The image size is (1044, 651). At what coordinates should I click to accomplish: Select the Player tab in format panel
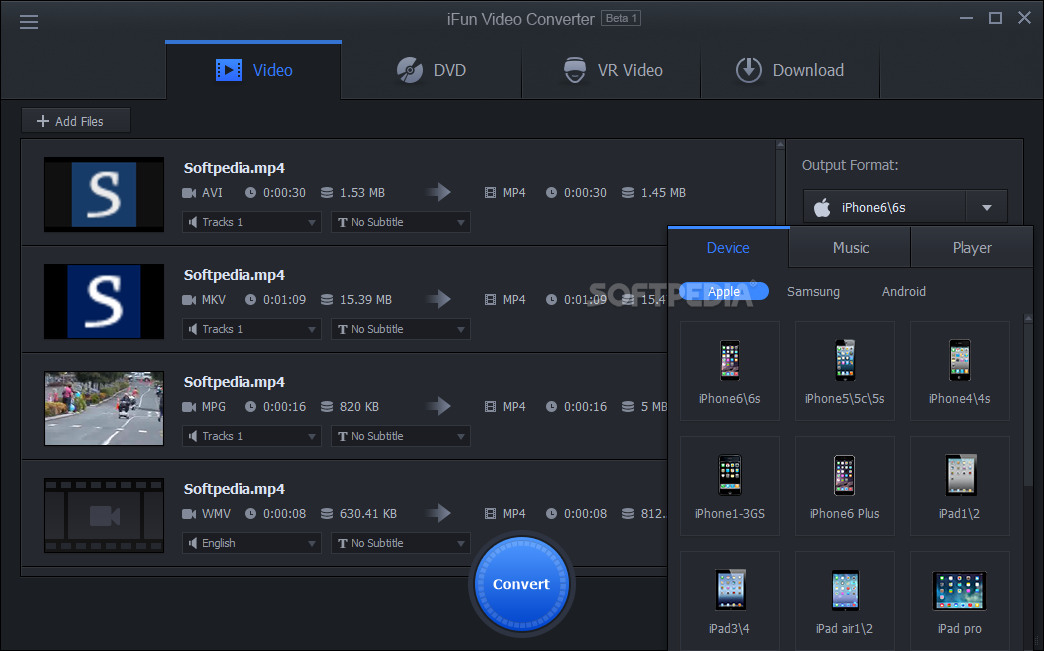click(971, 248)
